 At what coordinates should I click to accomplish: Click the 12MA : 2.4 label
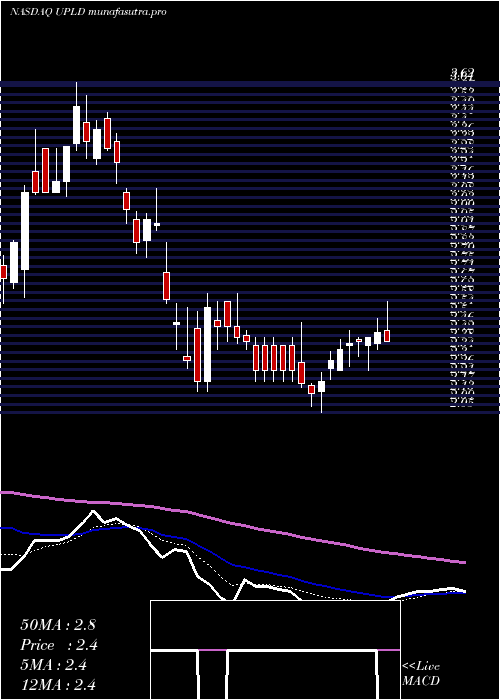(x=58, y=685)
